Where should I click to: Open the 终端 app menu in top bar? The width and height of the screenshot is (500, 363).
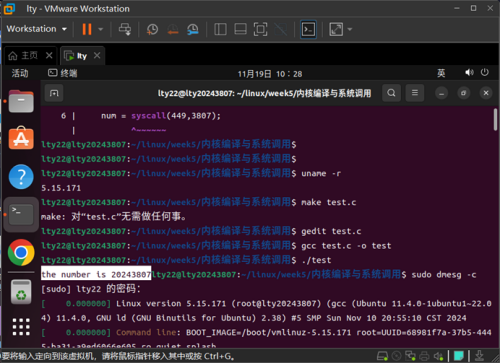click(63, 73)
